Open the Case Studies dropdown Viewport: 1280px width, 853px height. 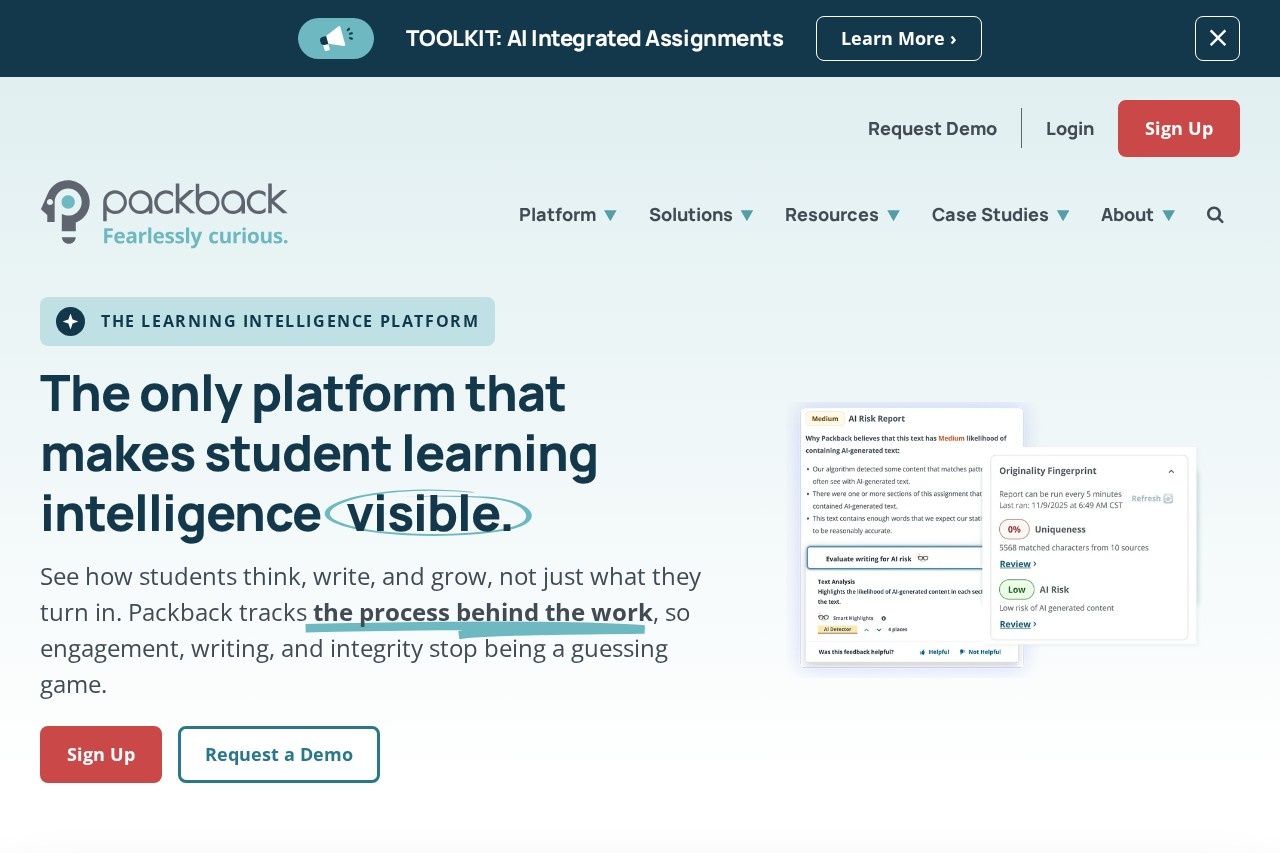tap(1000, 215)
